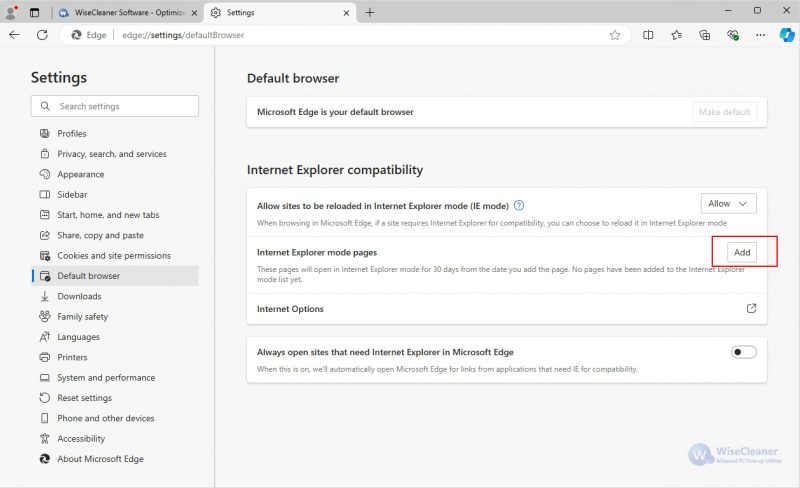The image size is (800, 488).
Task: Switch to the WiseCleaner Software tab
Action: click(x=128, y=13)
